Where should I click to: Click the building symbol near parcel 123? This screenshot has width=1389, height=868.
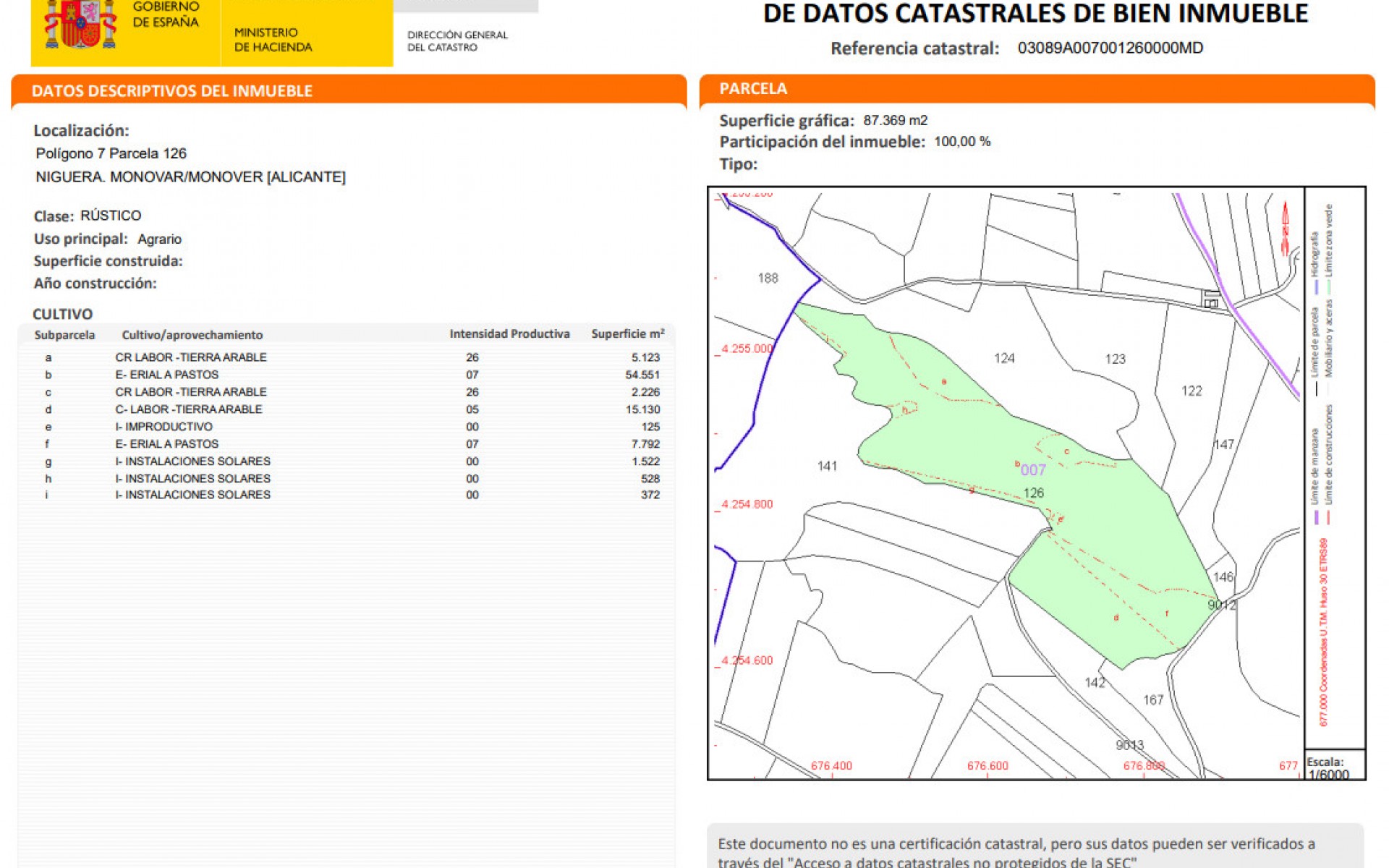pyautogui.click(x=1211, y=298)
